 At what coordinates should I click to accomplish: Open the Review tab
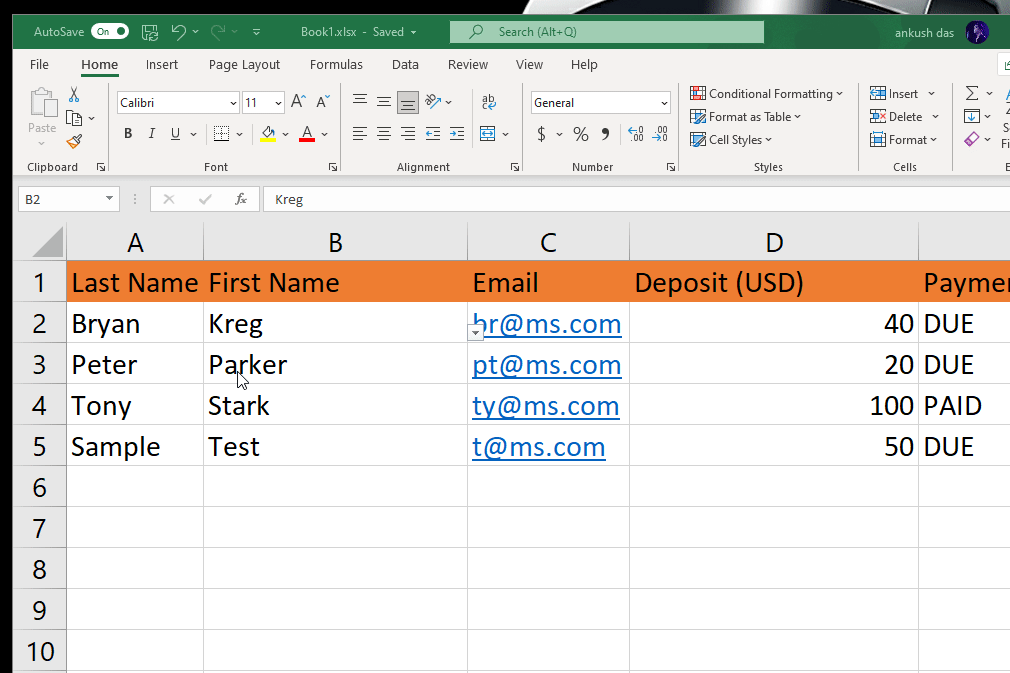(x=468, y=64)
